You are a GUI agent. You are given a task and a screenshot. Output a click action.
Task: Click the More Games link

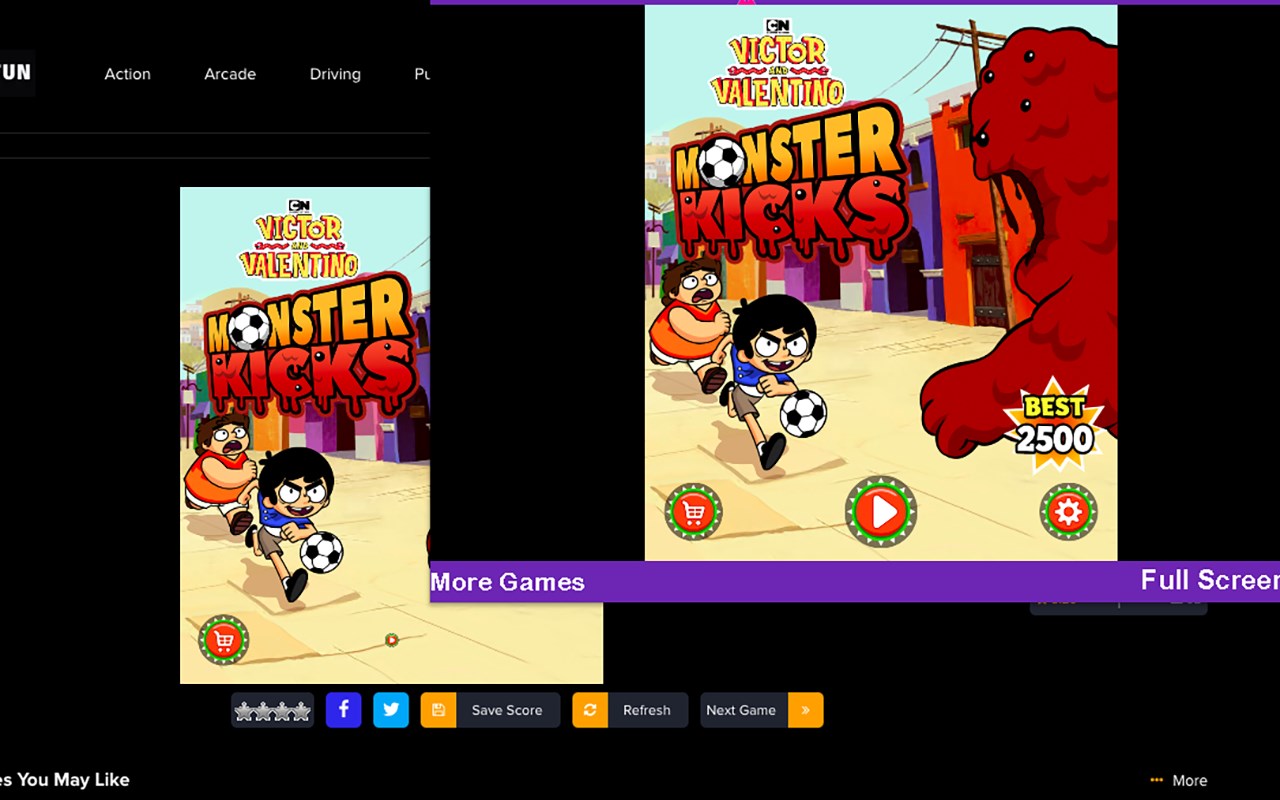click(508, 582)
